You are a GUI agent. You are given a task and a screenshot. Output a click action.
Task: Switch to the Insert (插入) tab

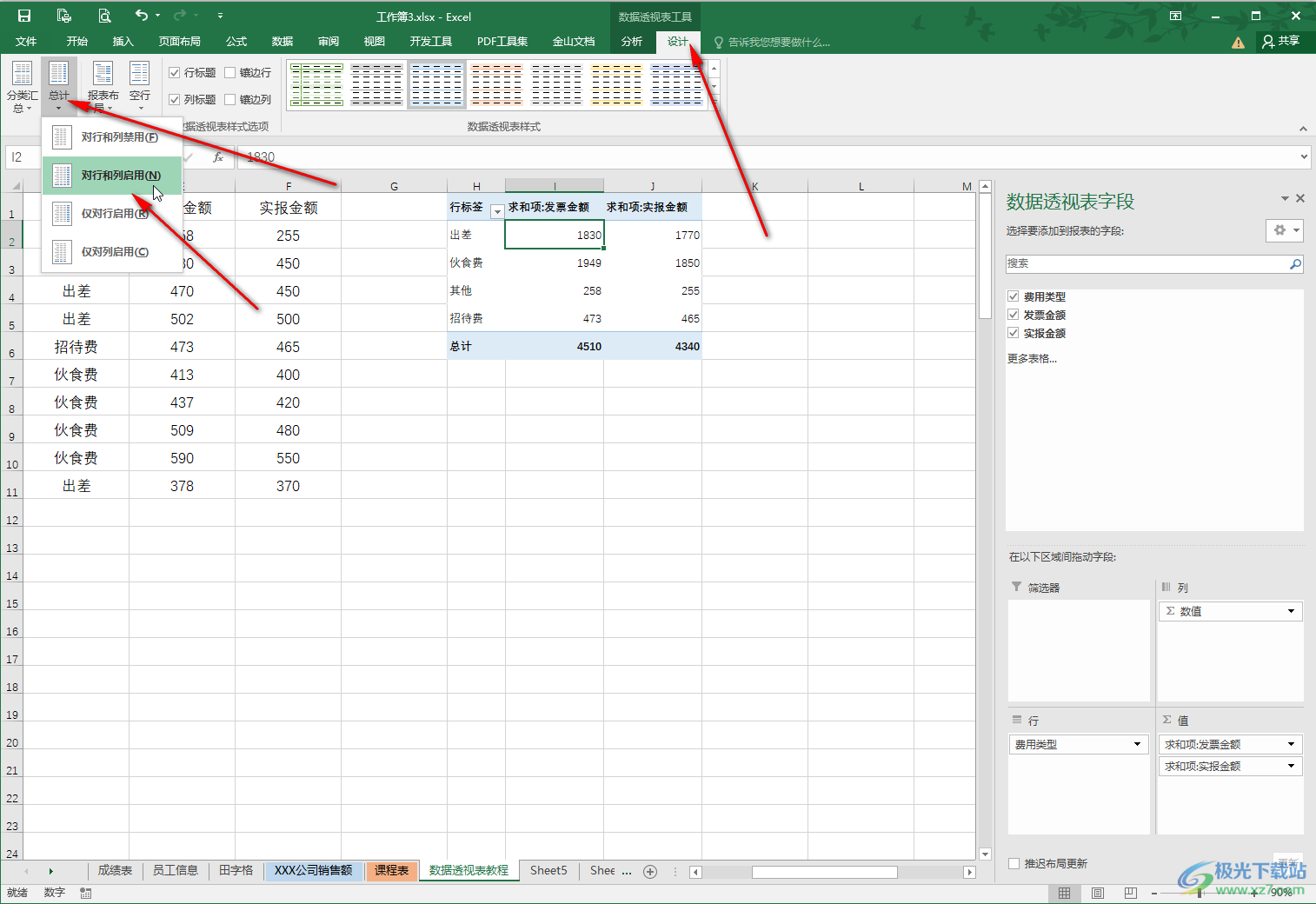[x=123, y=41]
